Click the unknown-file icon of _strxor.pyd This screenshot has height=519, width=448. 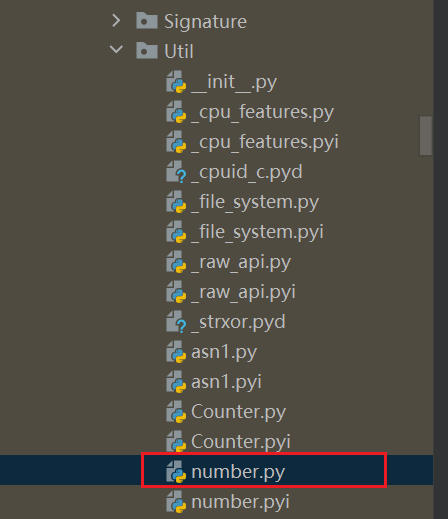(176, 322)
